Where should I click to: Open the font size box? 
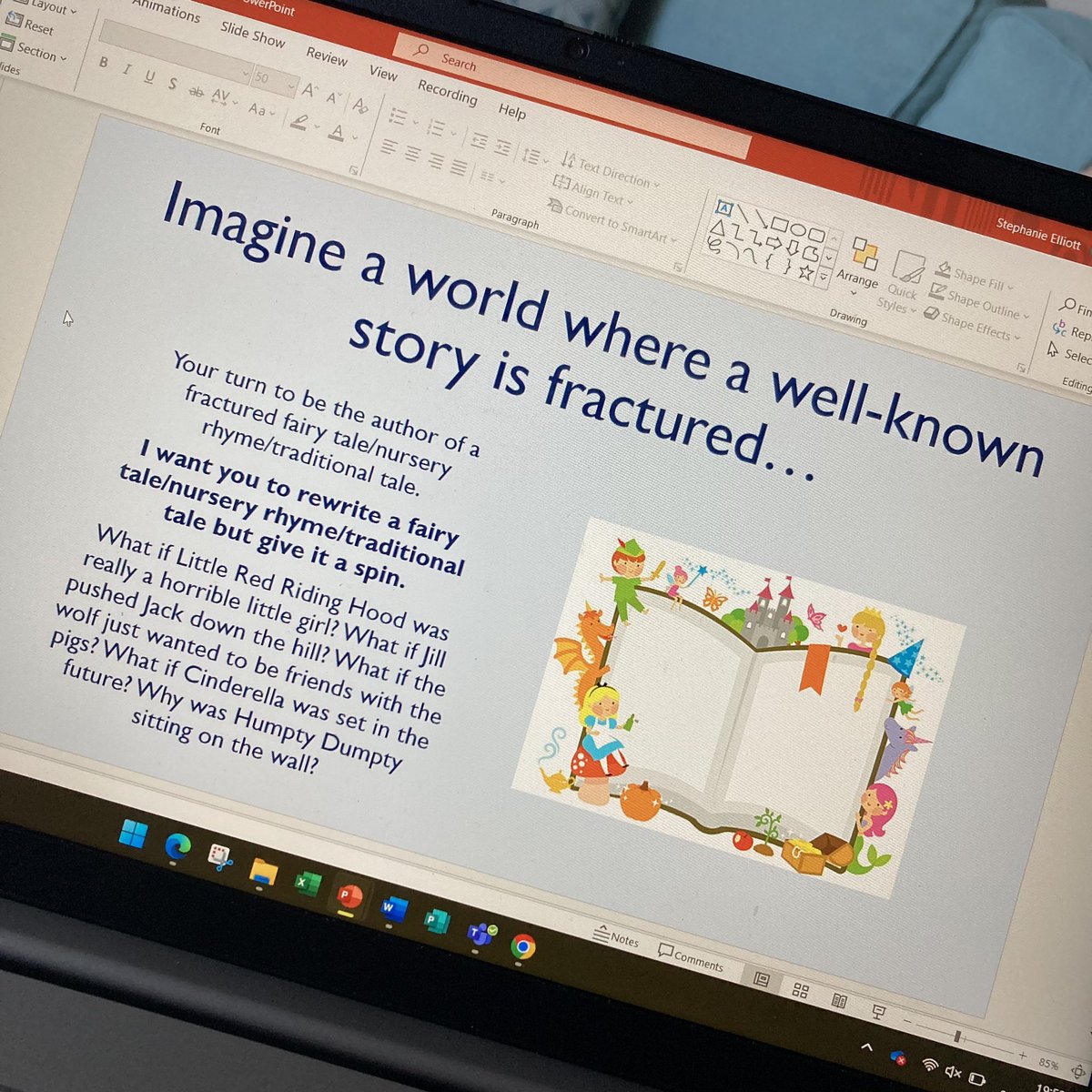pos(274,81)
